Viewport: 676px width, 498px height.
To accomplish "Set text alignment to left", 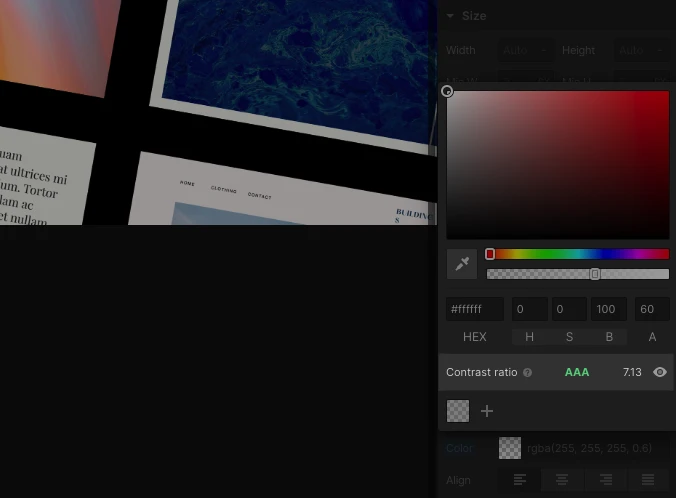I will tap(520, 480).
